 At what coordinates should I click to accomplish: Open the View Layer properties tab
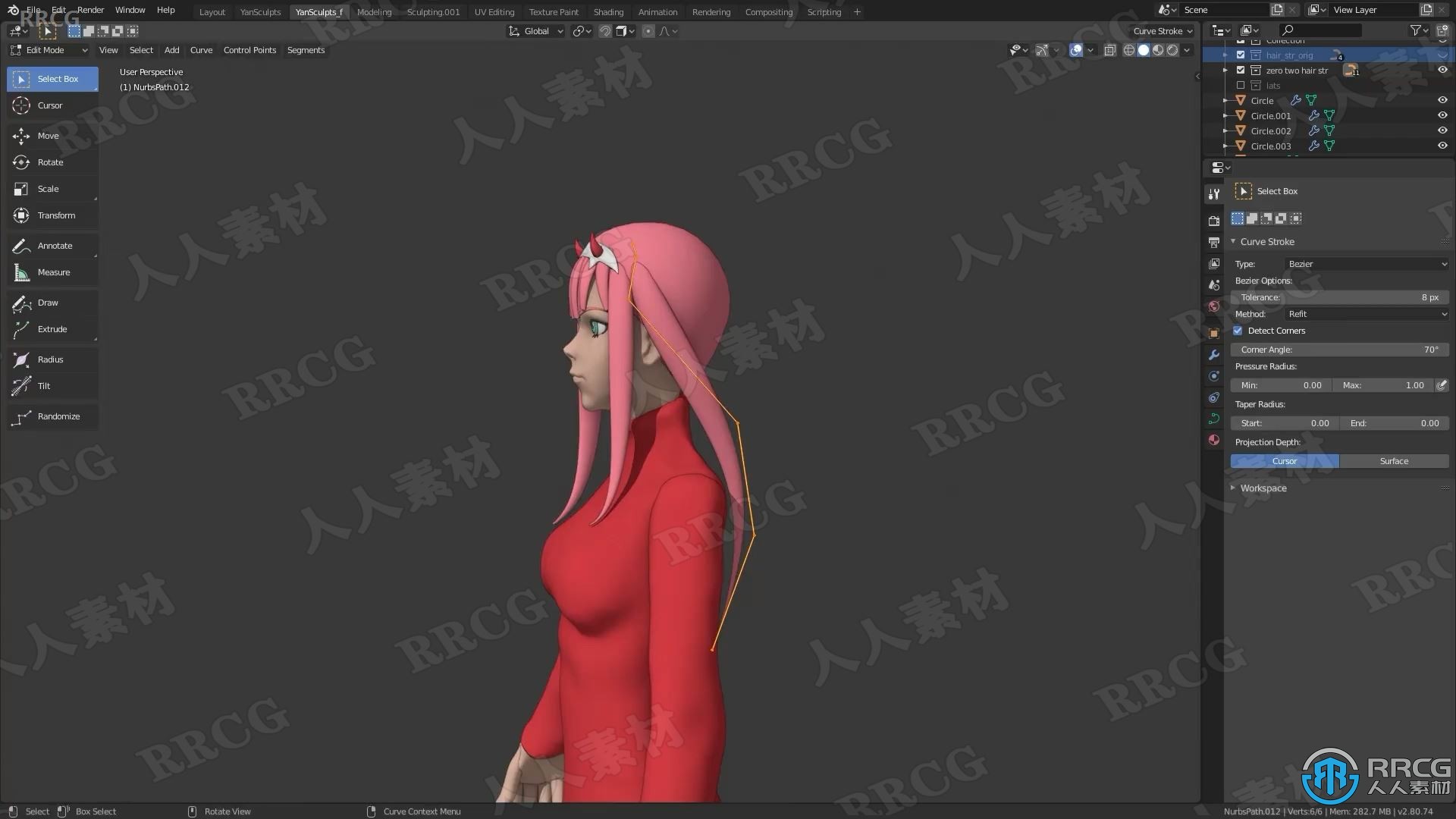tap(1214, 264)
